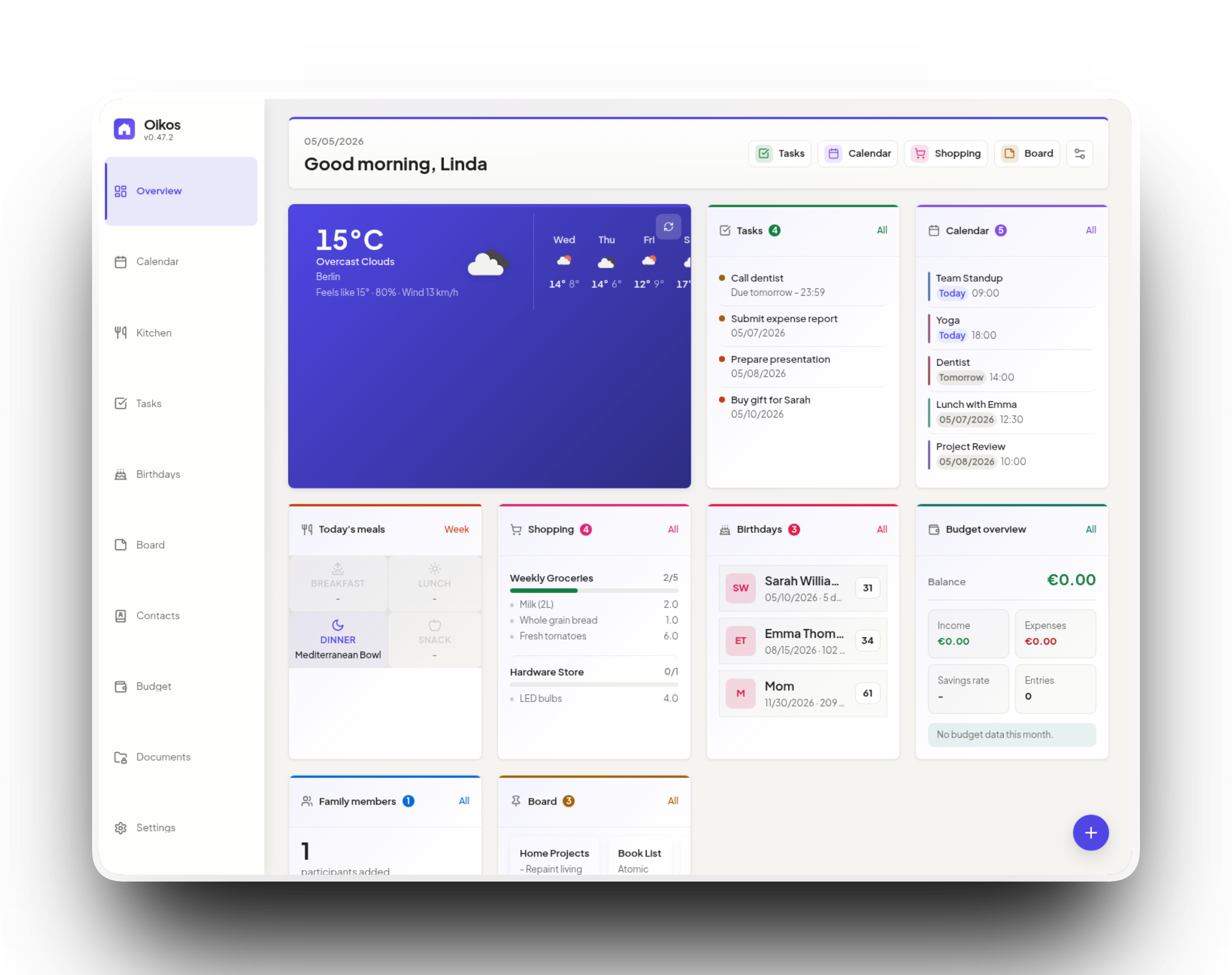Click the Calendar widget header icon
This screenshot has width=1232, height=975.
(x=934, y=231)
